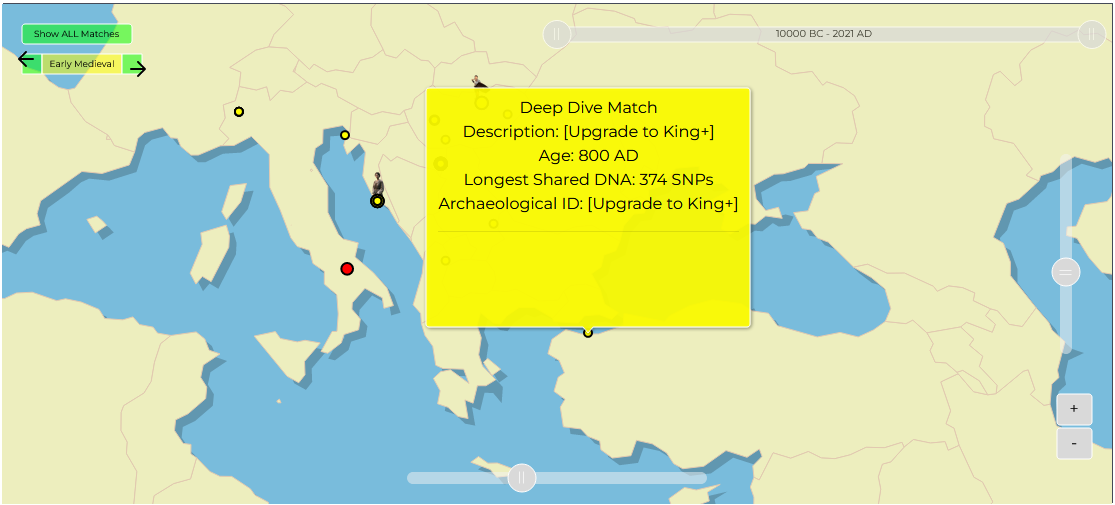The height and width of the screenshot is (505, 1115).
Task: Click the bottom horizontal slider handle
Action: [x=521, y=477]
